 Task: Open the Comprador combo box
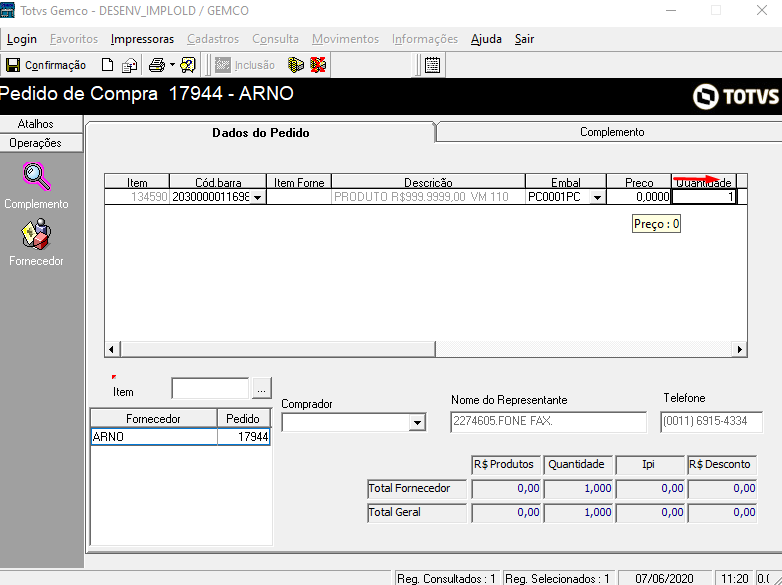[x=354, y=423]
